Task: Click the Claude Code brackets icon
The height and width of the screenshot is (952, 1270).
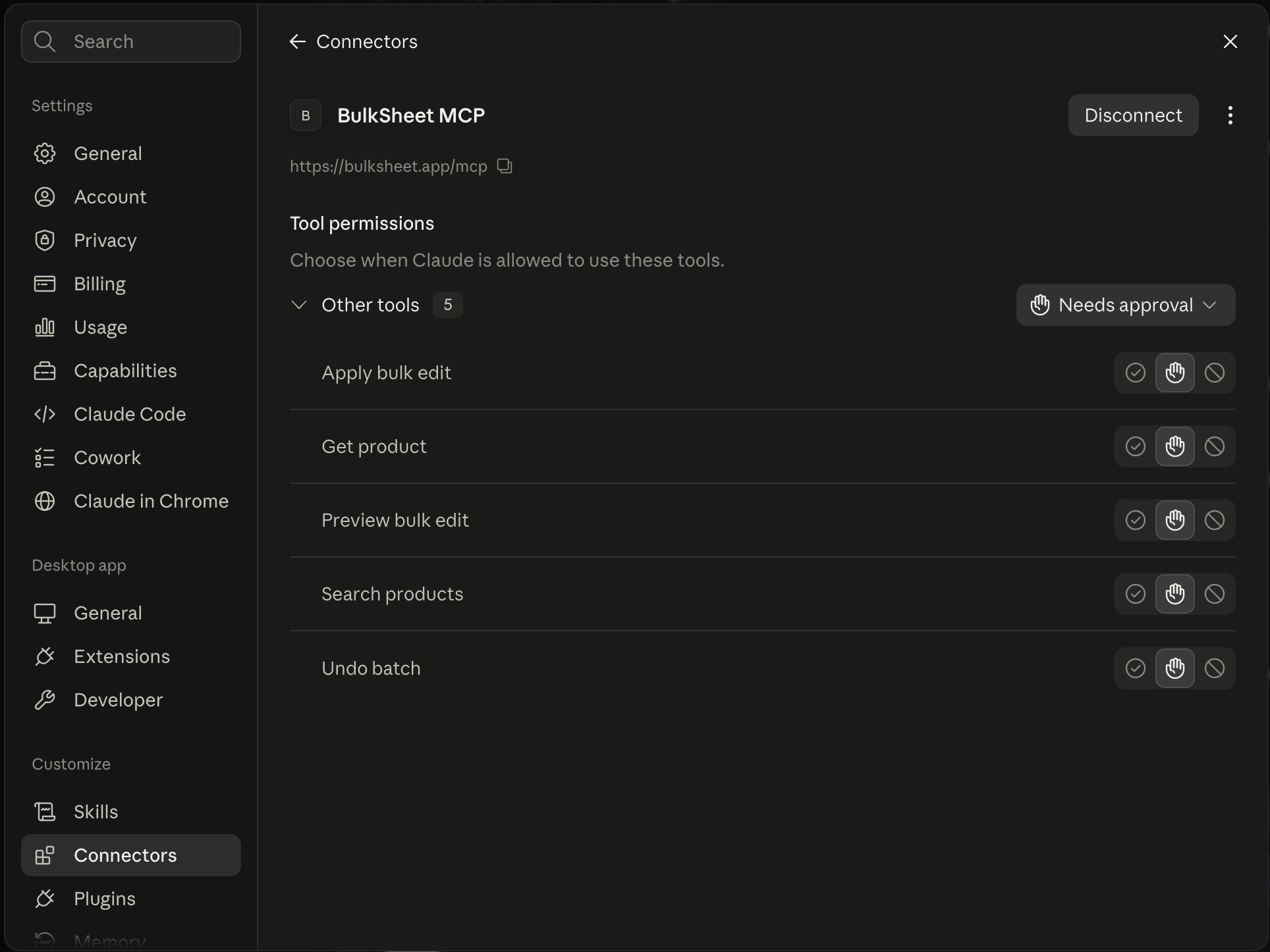Action: 45,414
